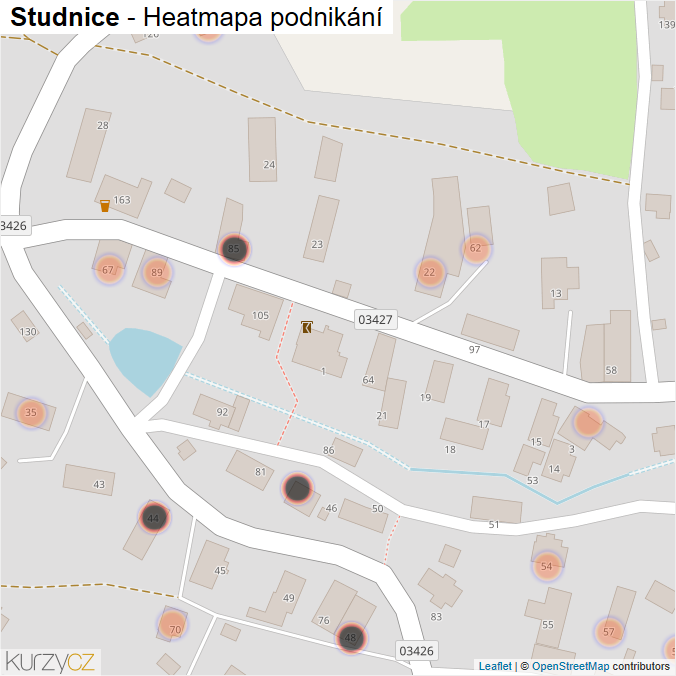The height and width of the screenshot is (676, 676).
Task: Select the orange heatmap marker at 89
Action: click(157, 272)
